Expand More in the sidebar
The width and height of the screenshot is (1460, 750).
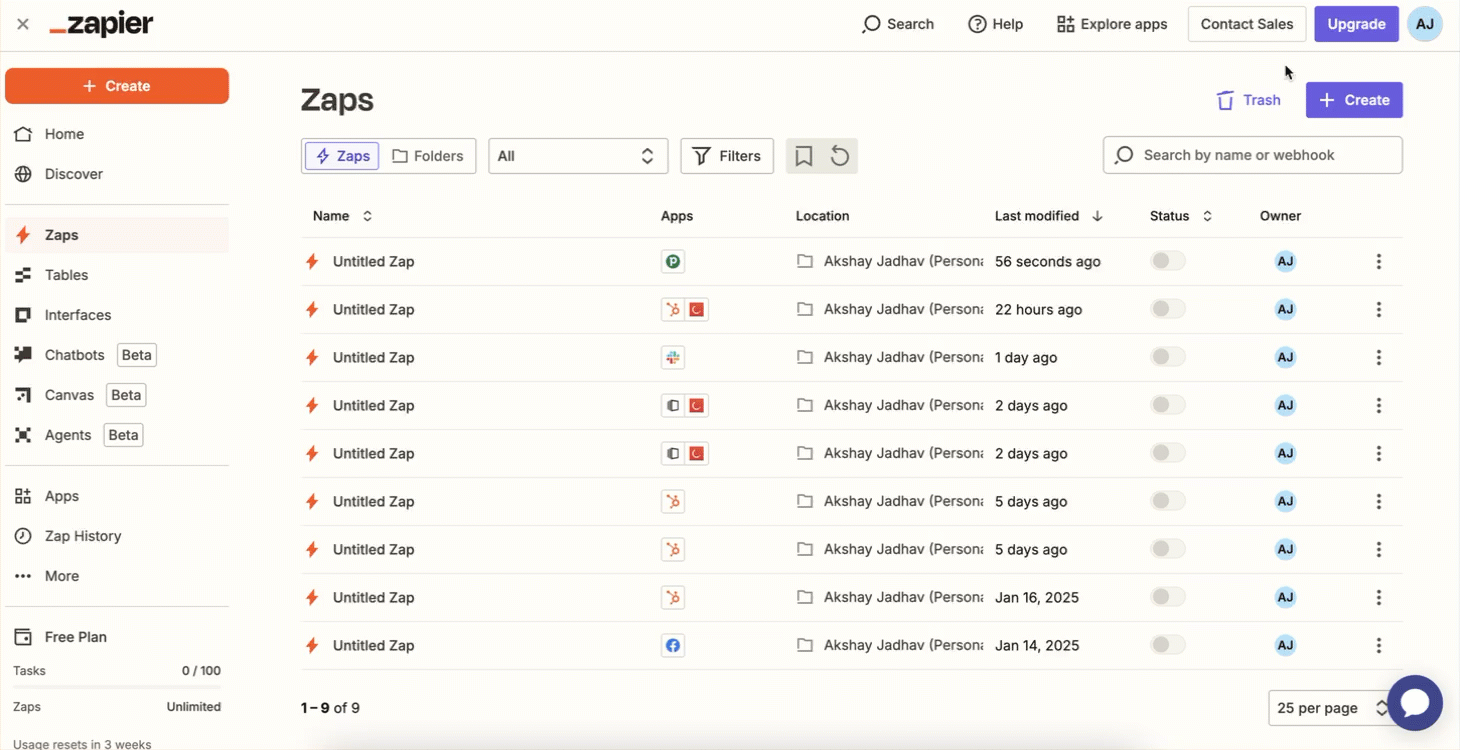117,576
